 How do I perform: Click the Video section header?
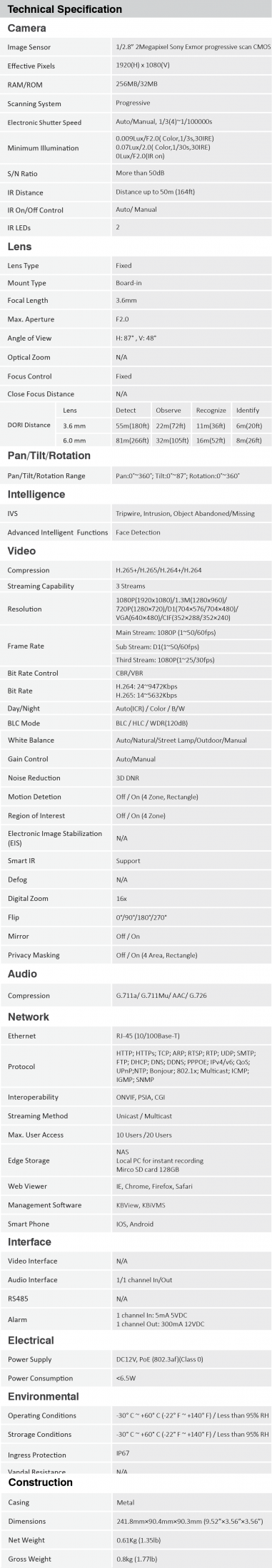tap(21, 550)
